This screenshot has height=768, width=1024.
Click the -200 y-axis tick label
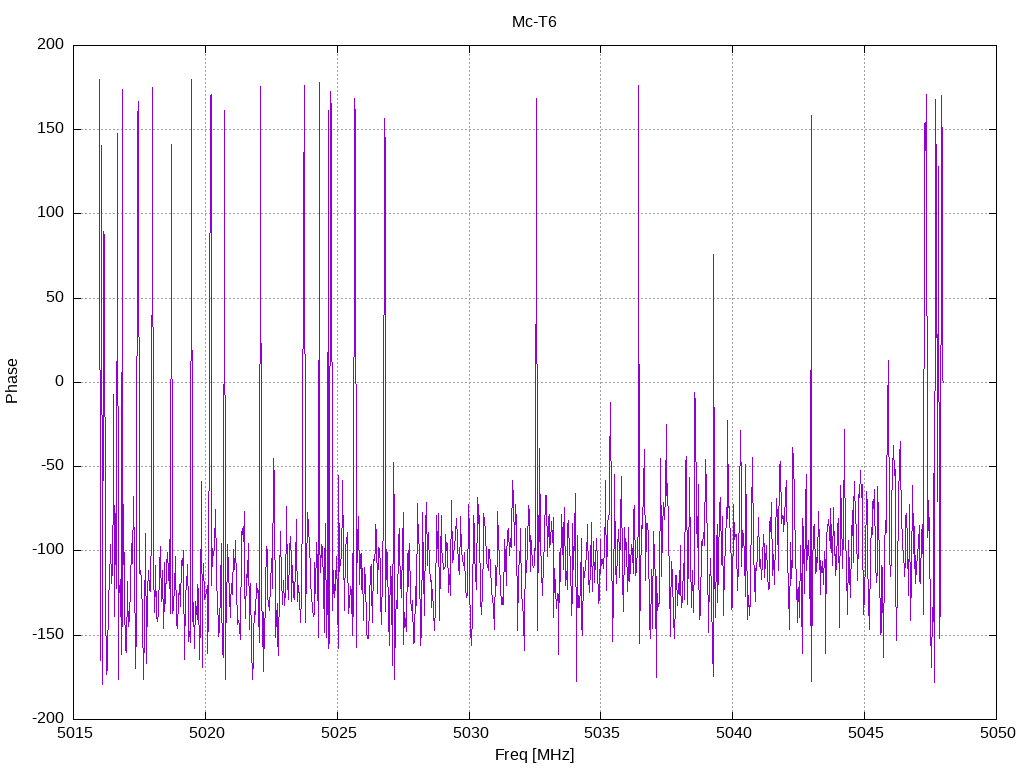(48, 718)
